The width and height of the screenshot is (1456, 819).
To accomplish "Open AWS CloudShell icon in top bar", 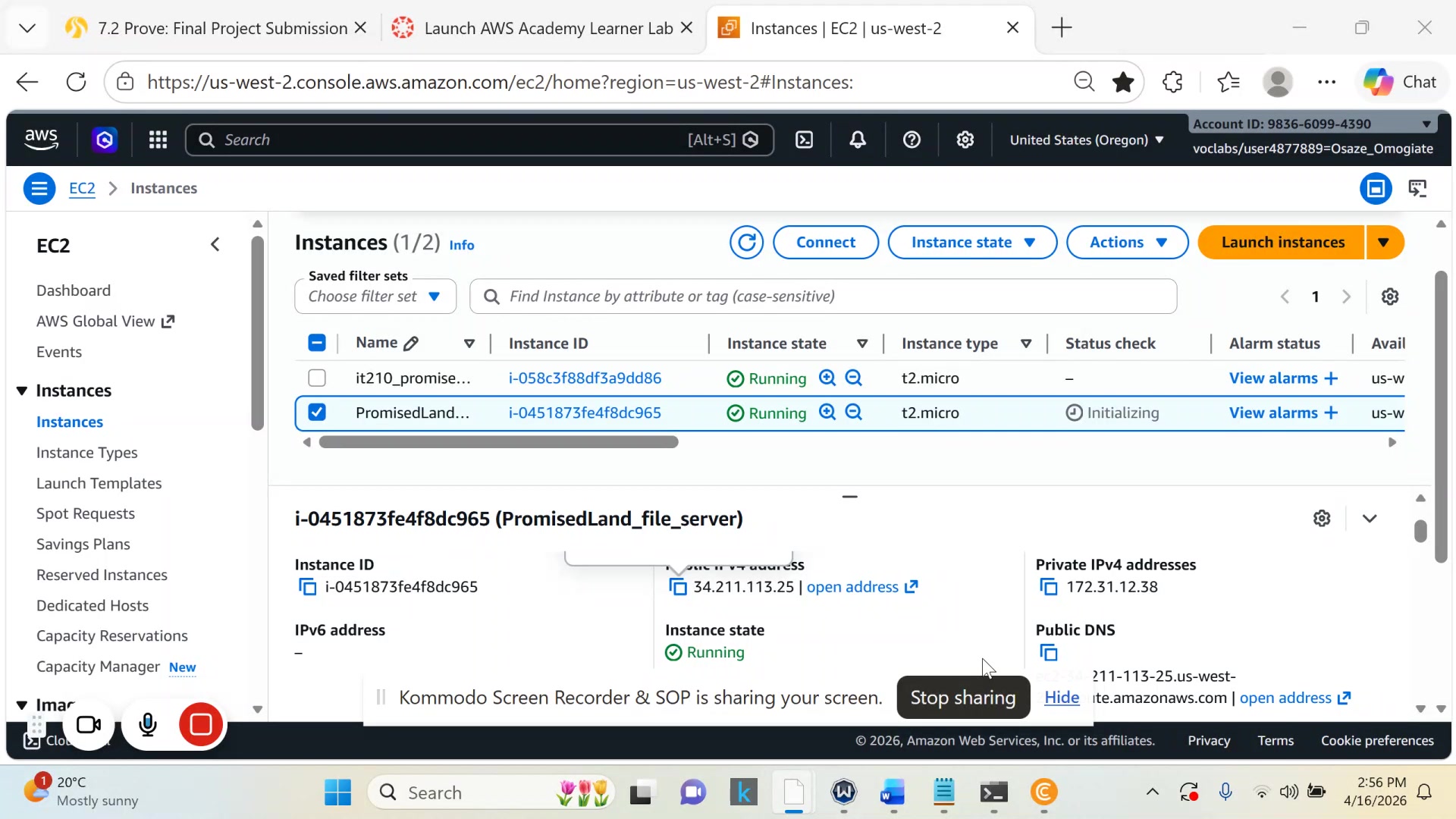I will (x=804, y=140).
